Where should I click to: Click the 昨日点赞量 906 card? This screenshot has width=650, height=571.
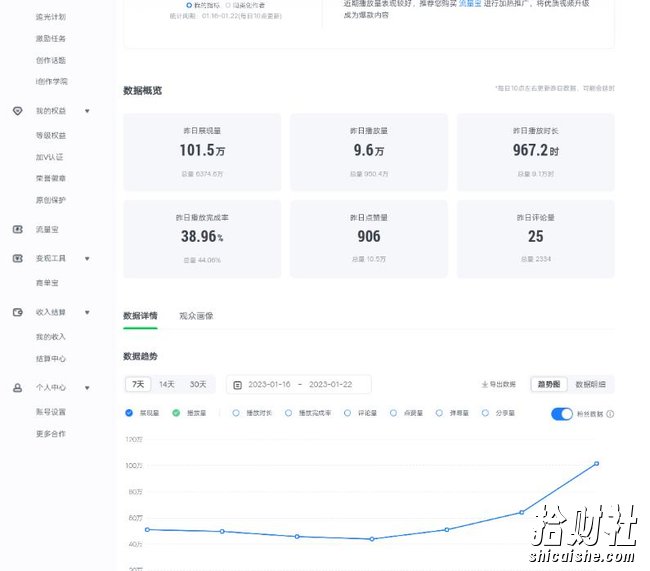[369, 239]
